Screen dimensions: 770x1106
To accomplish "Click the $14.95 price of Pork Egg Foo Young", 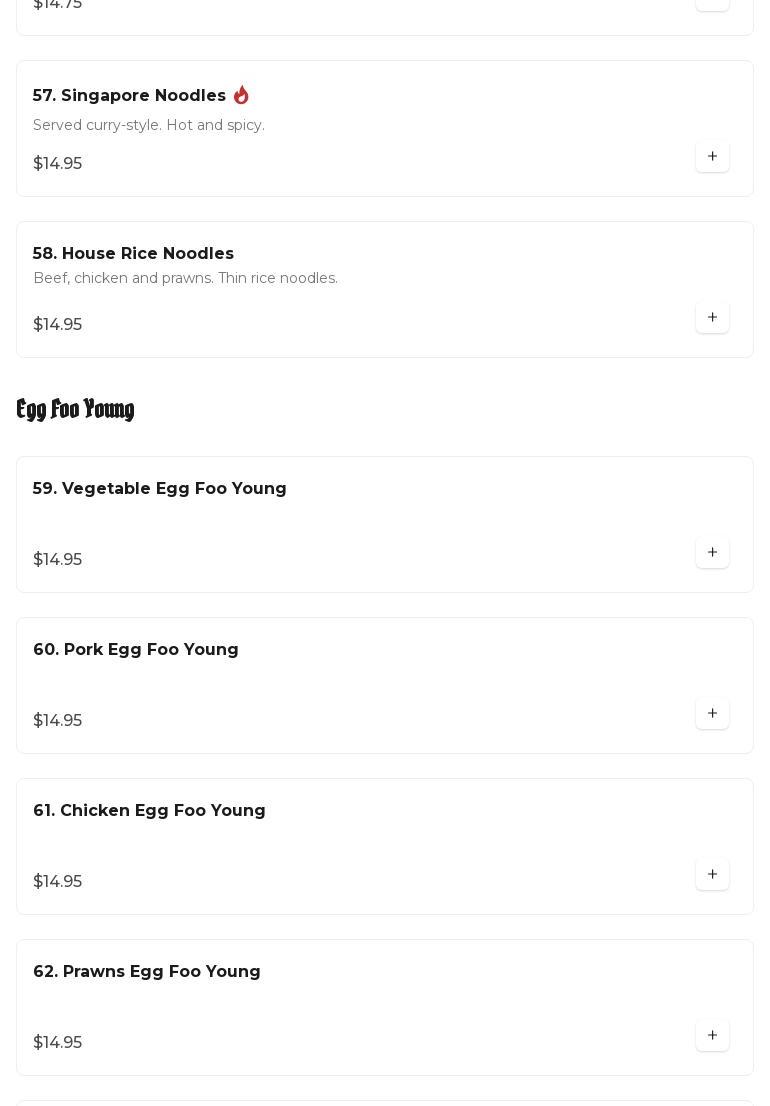I will tap(58, 721).
